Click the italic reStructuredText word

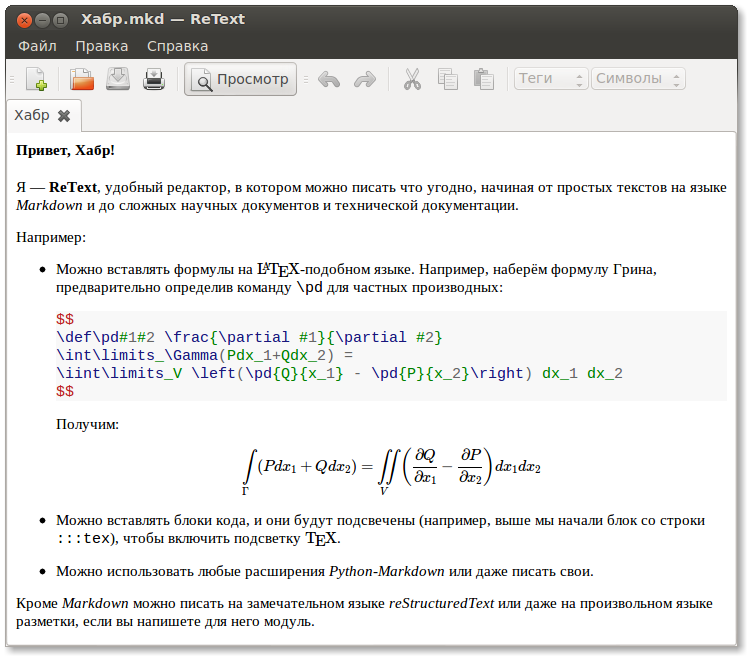coord(441,604)
